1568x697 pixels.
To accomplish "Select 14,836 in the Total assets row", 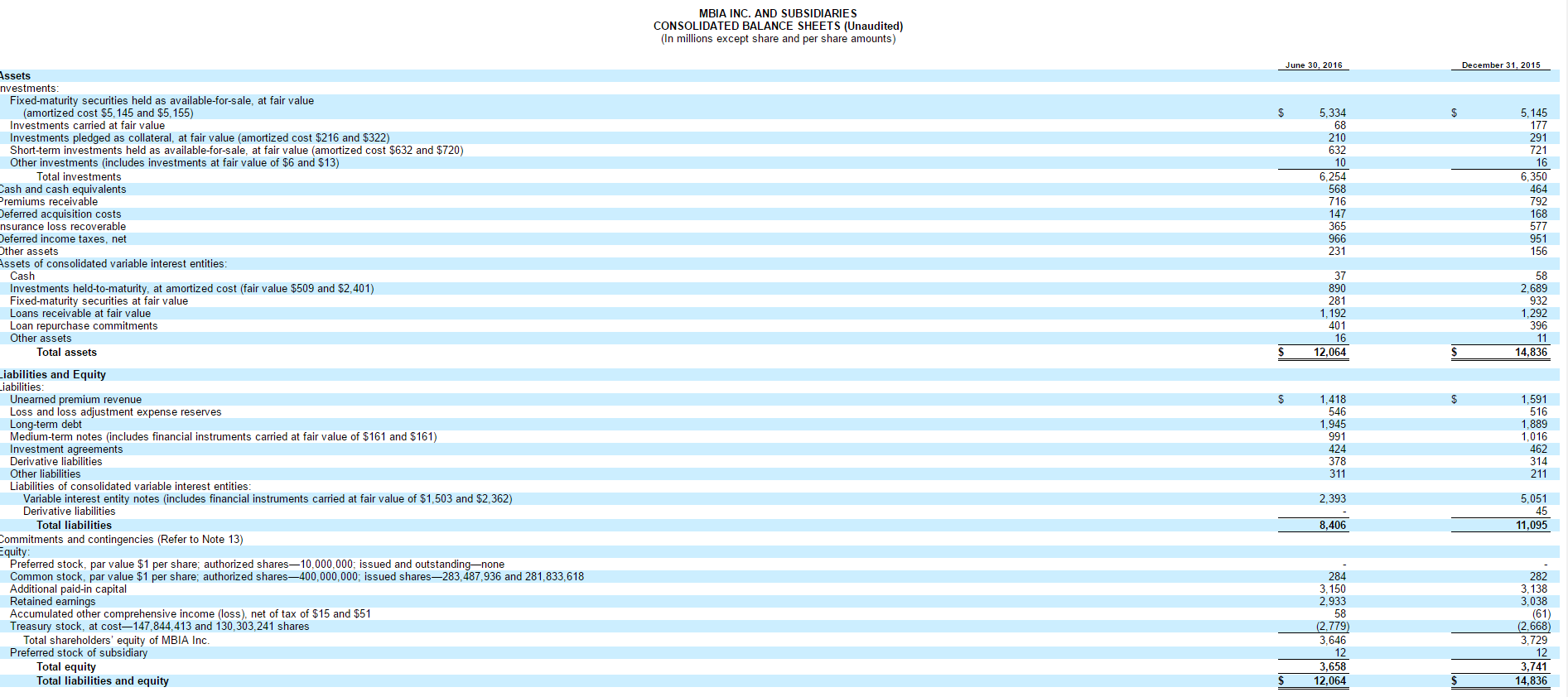I will coord(1531,352).
